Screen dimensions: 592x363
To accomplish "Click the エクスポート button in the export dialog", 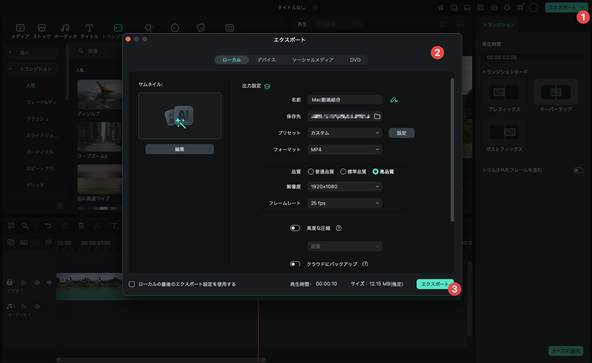I will (435, 284).
